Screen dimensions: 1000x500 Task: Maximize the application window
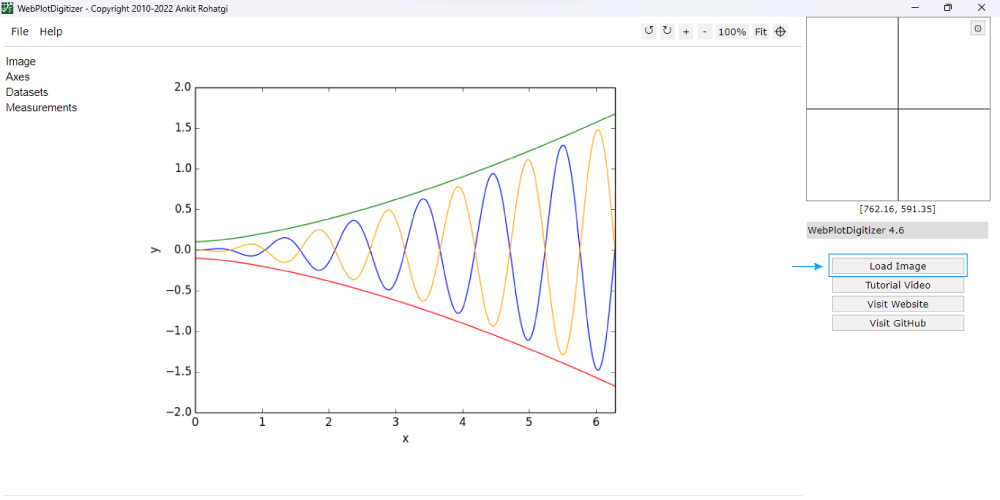click(948, 8)
